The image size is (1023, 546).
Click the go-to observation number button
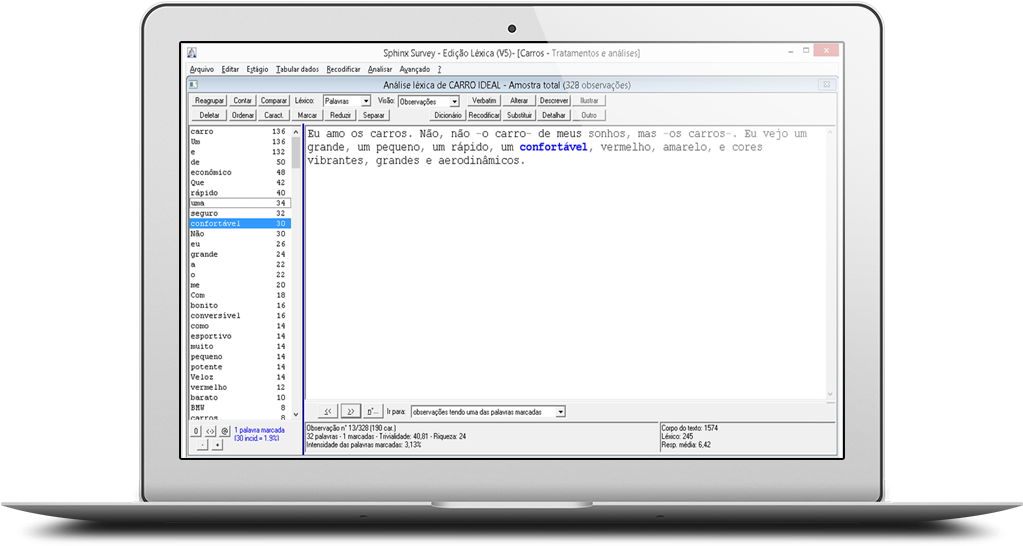[372, 411]
